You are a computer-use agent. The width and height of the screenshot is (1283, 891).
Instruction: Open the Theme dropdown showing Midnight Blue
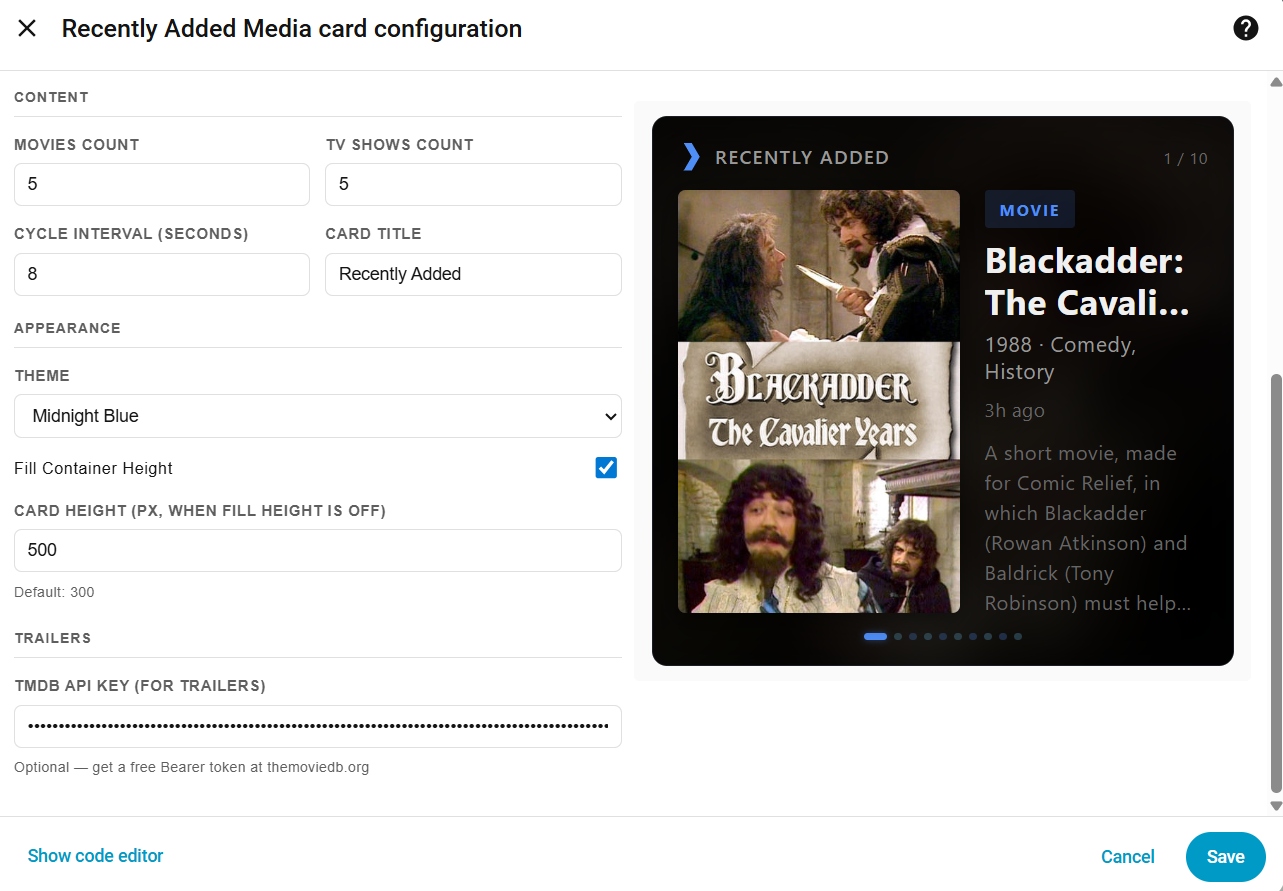[x=318, y=416]
